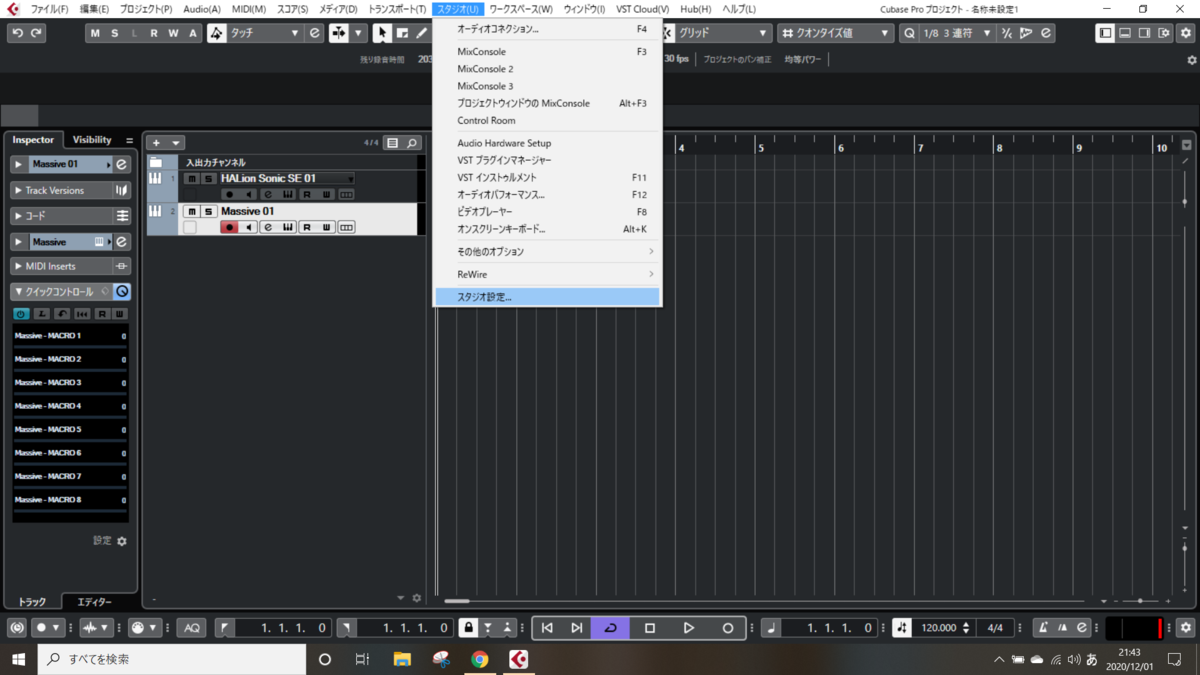This screenshot has height=675, width=1200.
Task: Click the iterative quantize Q icon
Action: (x=909, y=33)
